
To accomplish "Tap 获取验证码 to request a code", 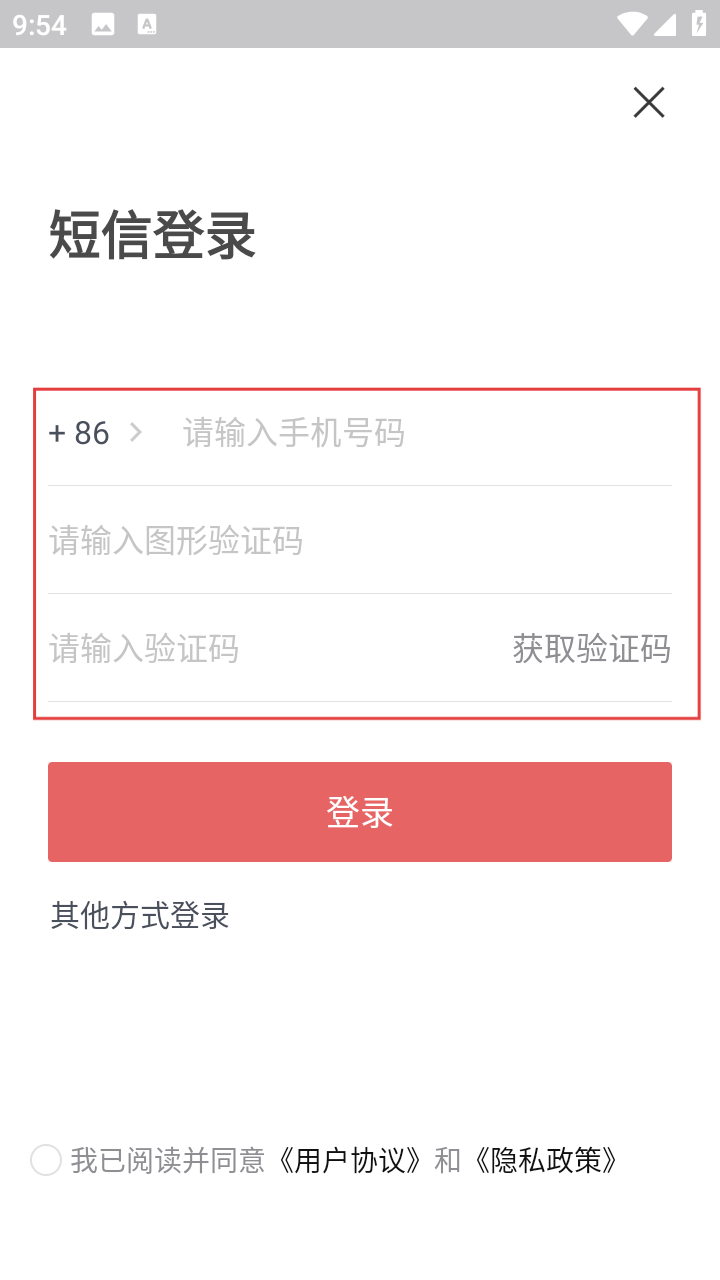I will coord(591,649).
